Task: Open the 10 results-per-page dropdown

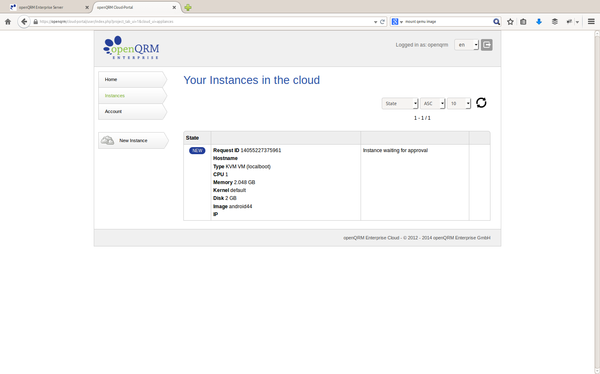Action: coord(459,103)
